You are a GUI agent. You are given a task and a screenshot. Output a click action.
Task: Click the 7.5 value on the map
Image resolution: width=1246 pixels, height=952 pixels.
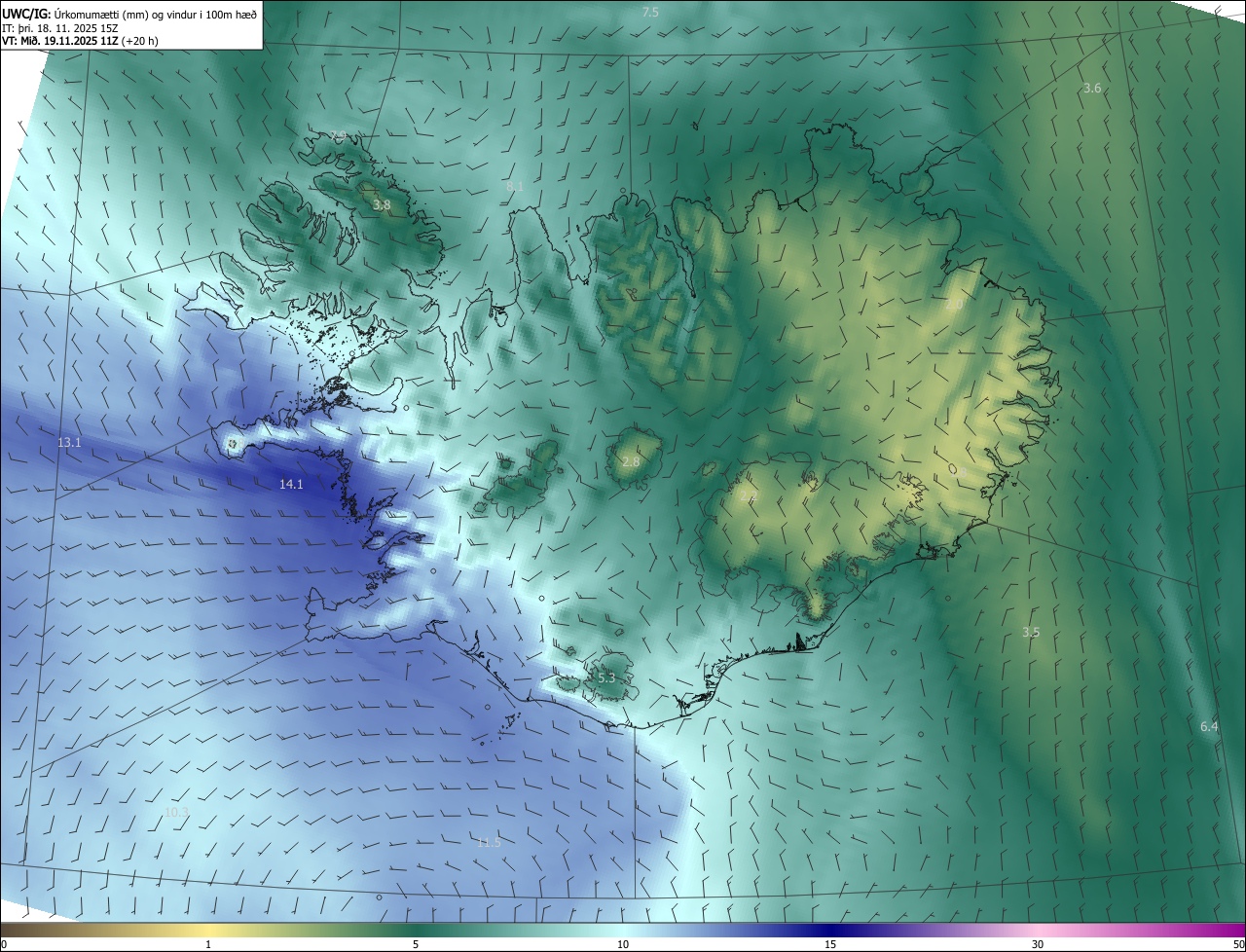[650, 12]
